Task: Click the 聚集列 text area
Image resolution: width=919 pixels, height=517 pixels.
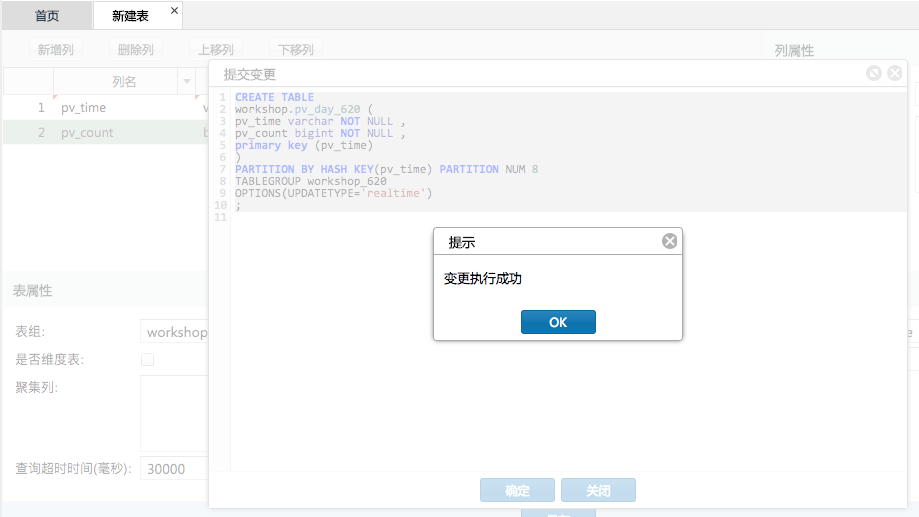Action: [174, 413]
